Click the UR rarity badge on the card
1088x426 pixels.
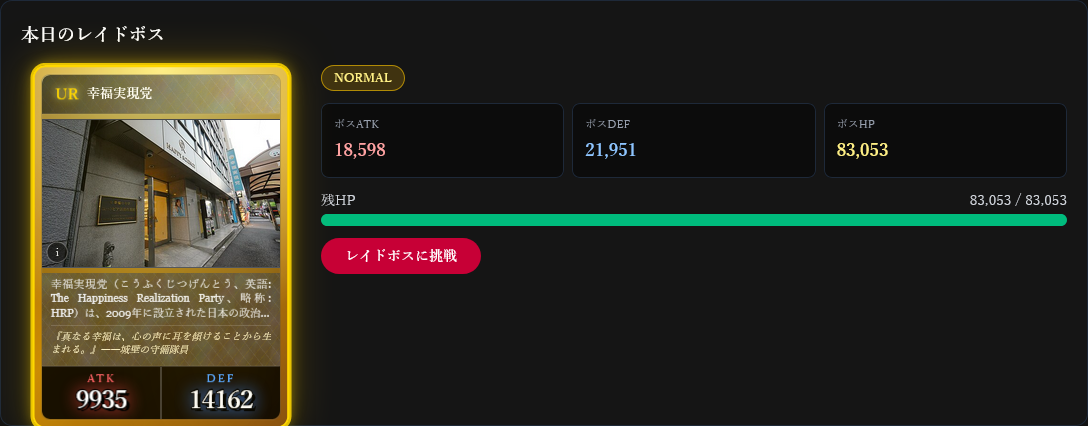coord(67,94)
